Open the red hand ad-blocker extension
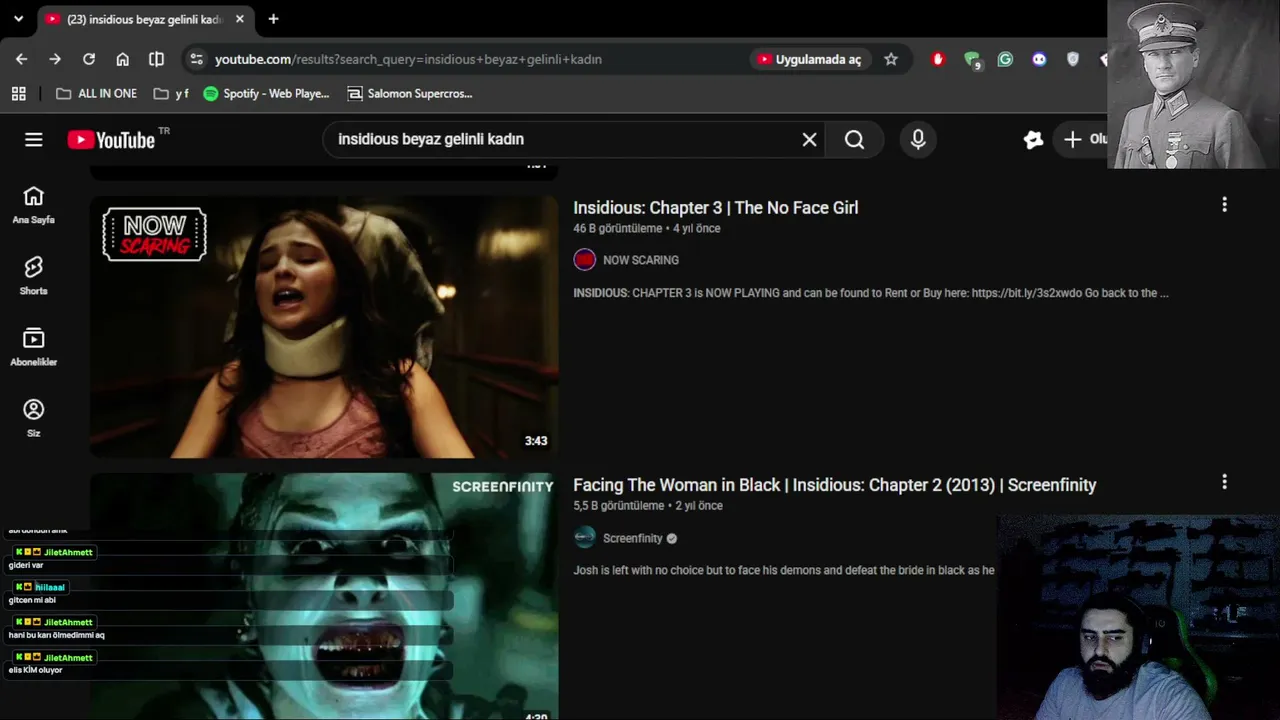Image resolution: width=1280 pixels, height=720 pixels. pos(938,59)
